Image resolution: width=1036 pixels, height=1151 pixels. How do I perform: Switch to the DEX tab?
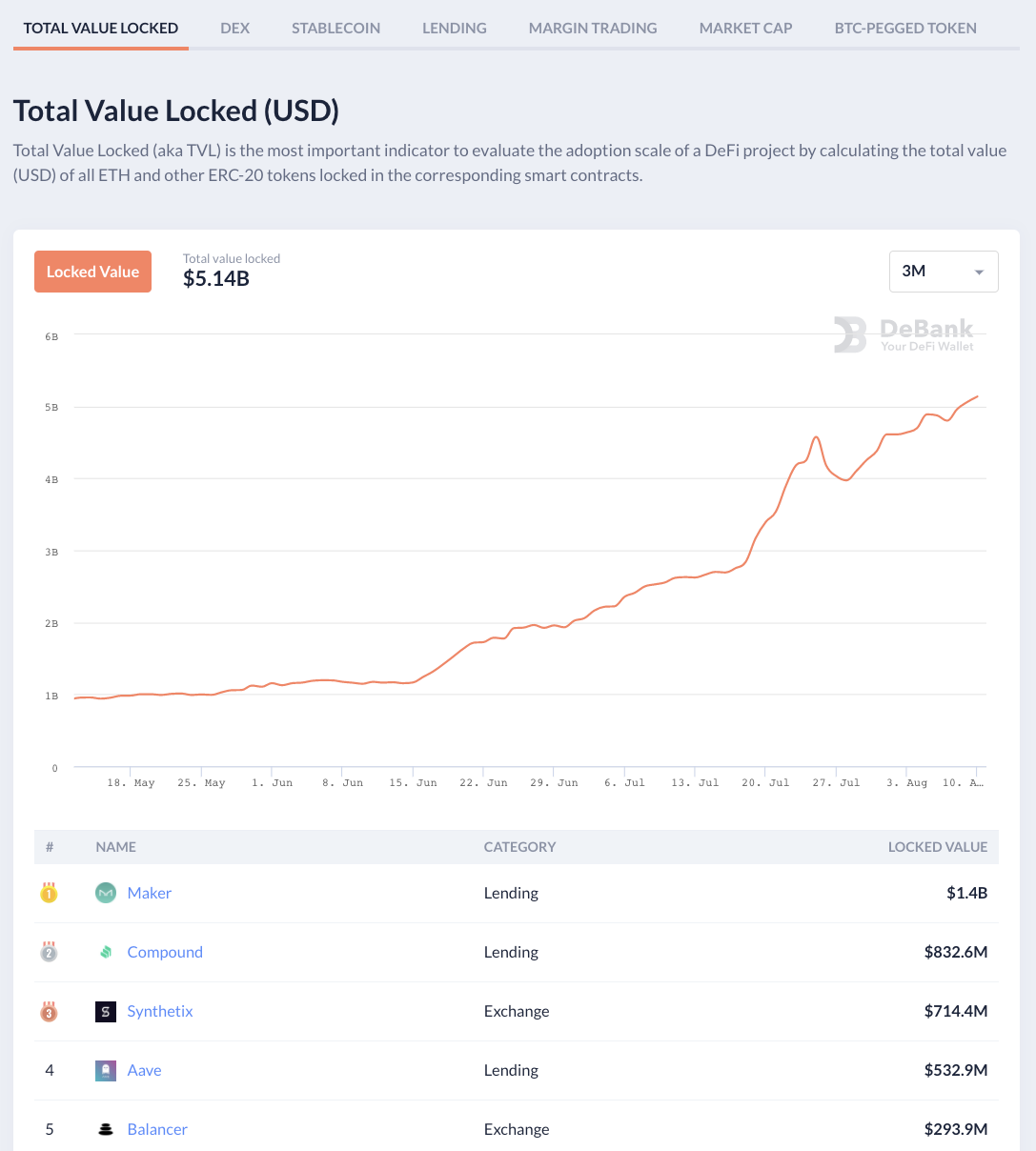234,28
